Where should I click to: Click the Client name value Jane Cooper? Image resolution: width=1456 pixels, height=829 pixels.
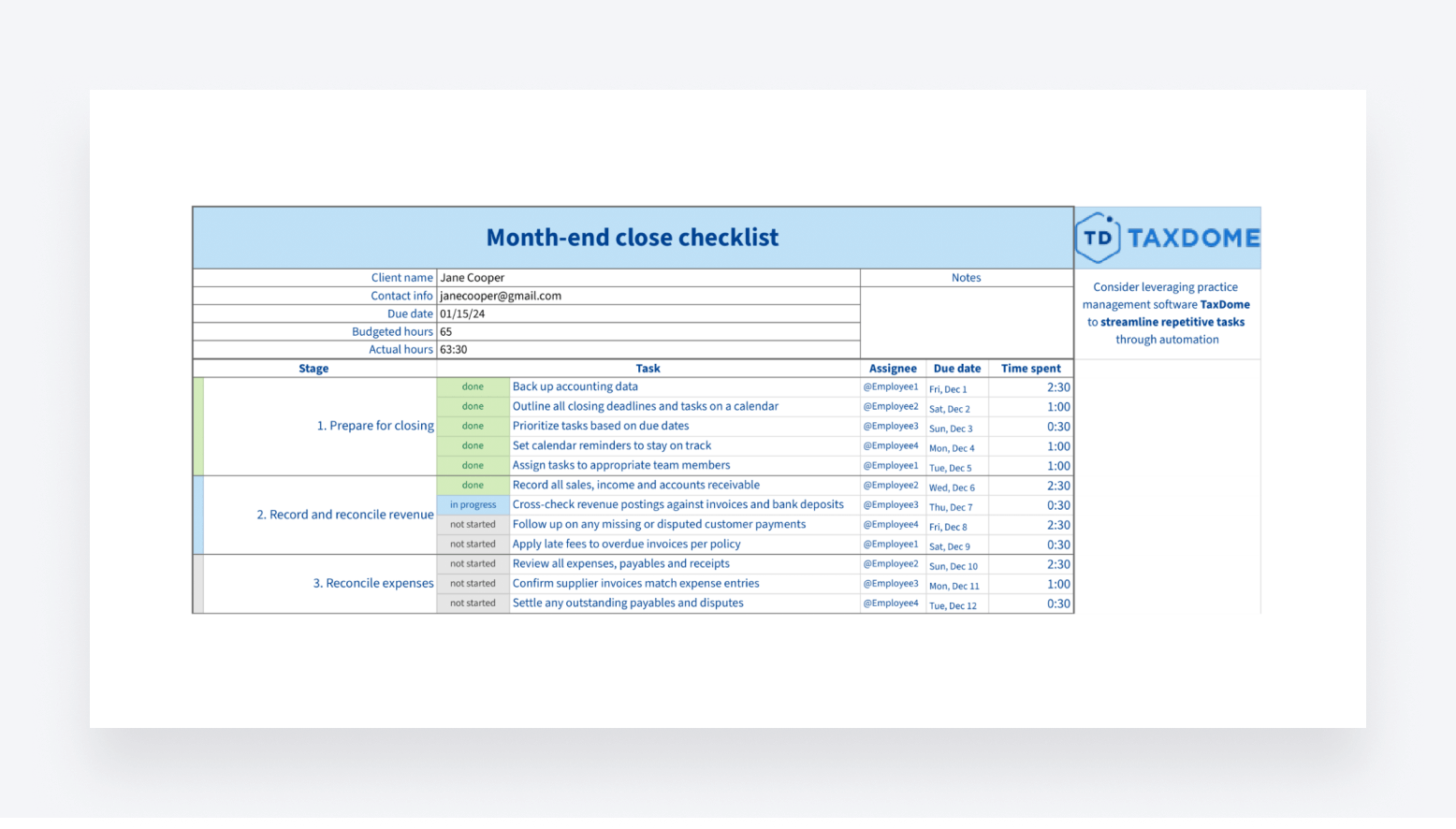coord(473,278)
